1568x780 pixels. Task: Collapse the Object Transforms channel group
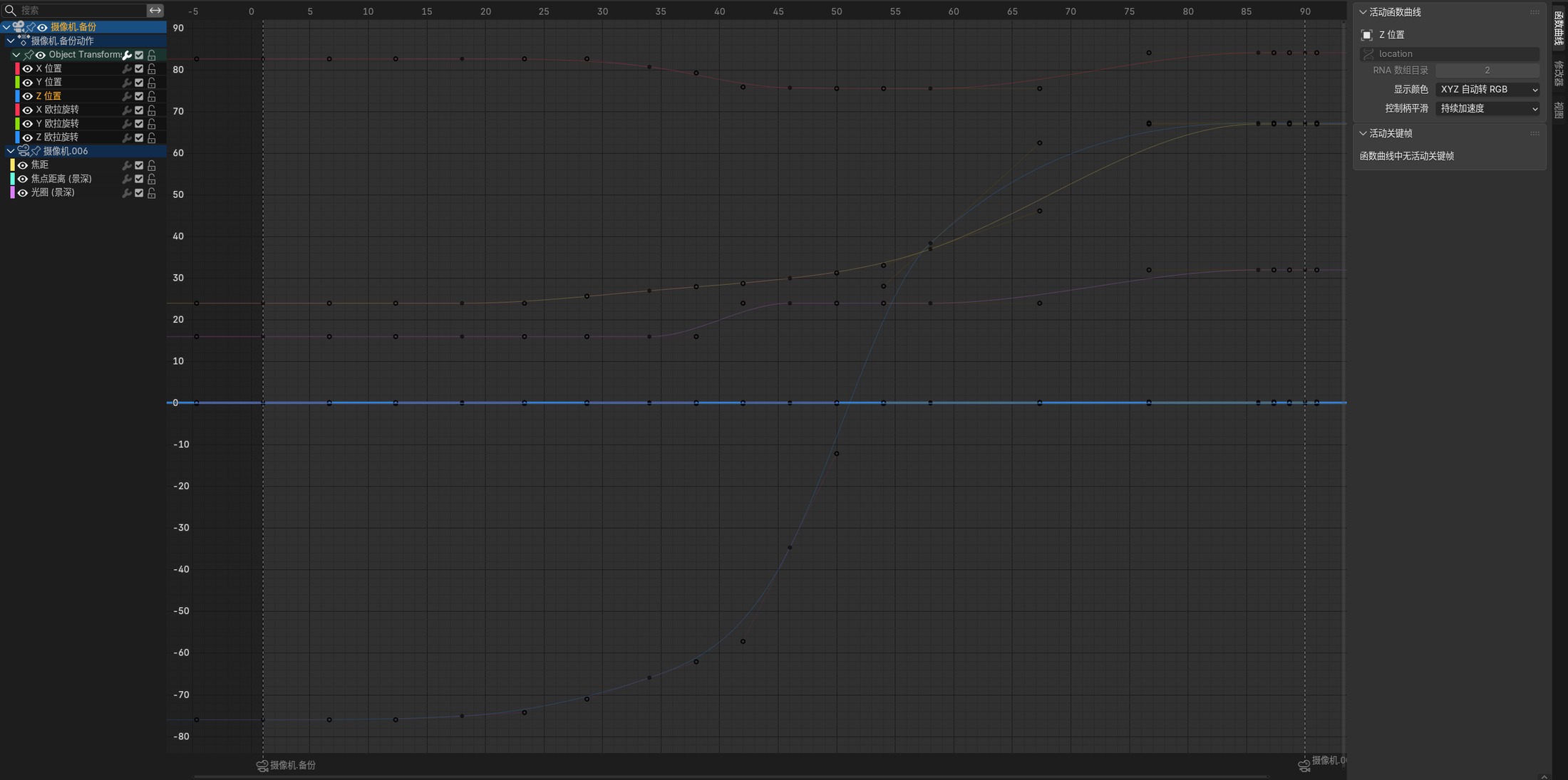[16, 55]
